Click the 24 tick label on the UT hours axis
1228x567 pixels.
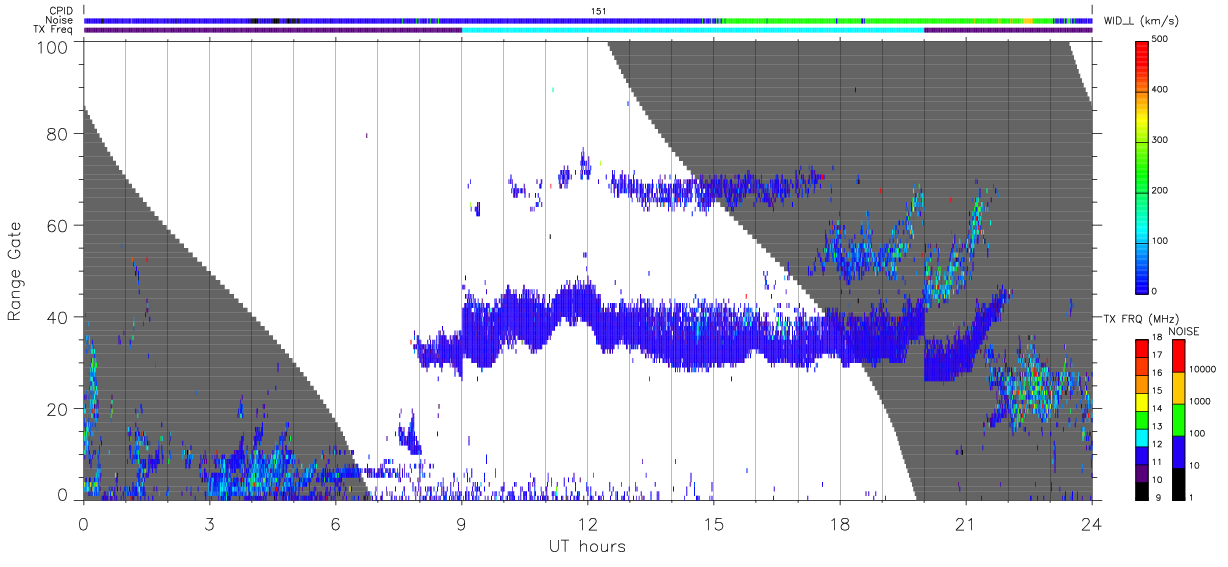coord(1092,523)
